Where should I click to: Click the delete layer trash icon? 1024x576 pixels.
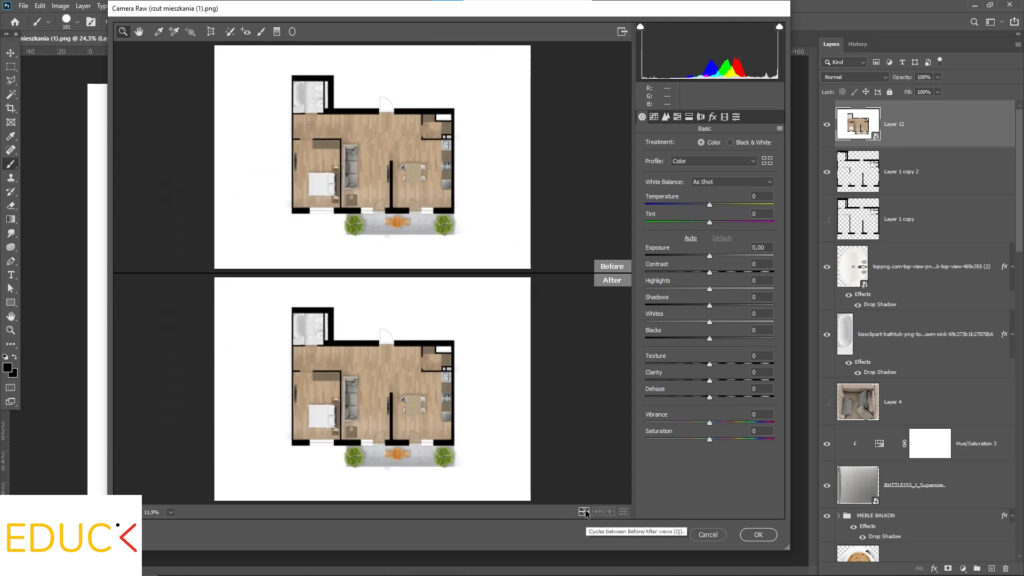[x=1005, y=568]
